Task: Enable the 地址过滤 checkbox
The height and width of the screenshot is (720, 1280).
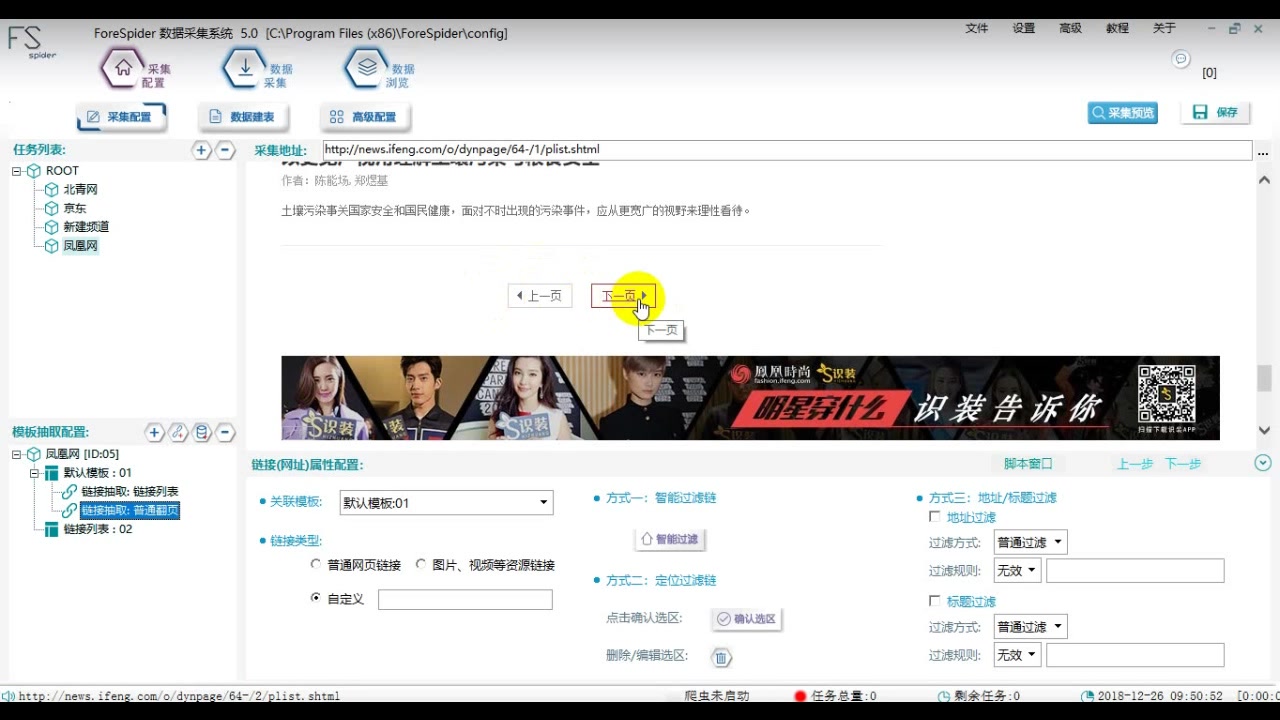Action: 935,516
